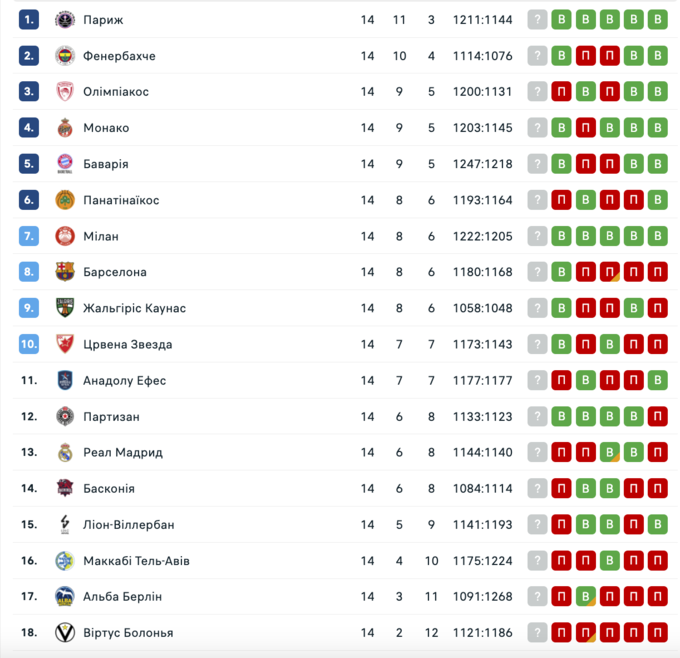
Task: Click the Барселона crest icon
Action: pyautogui.click(x=65, y=272)
